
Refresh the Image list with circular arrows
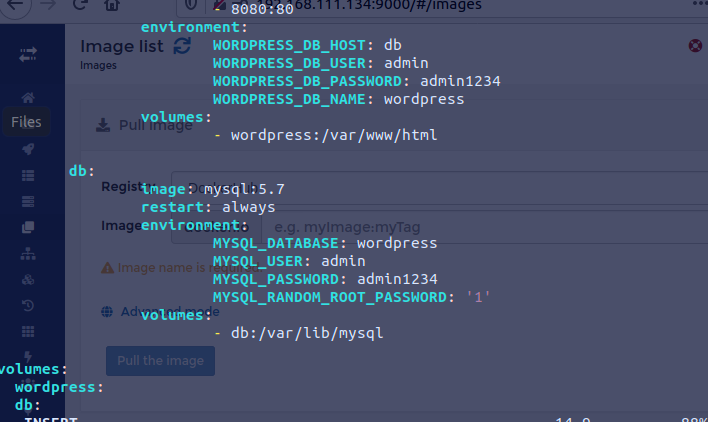pyautogui.click(x=182, y=46)
